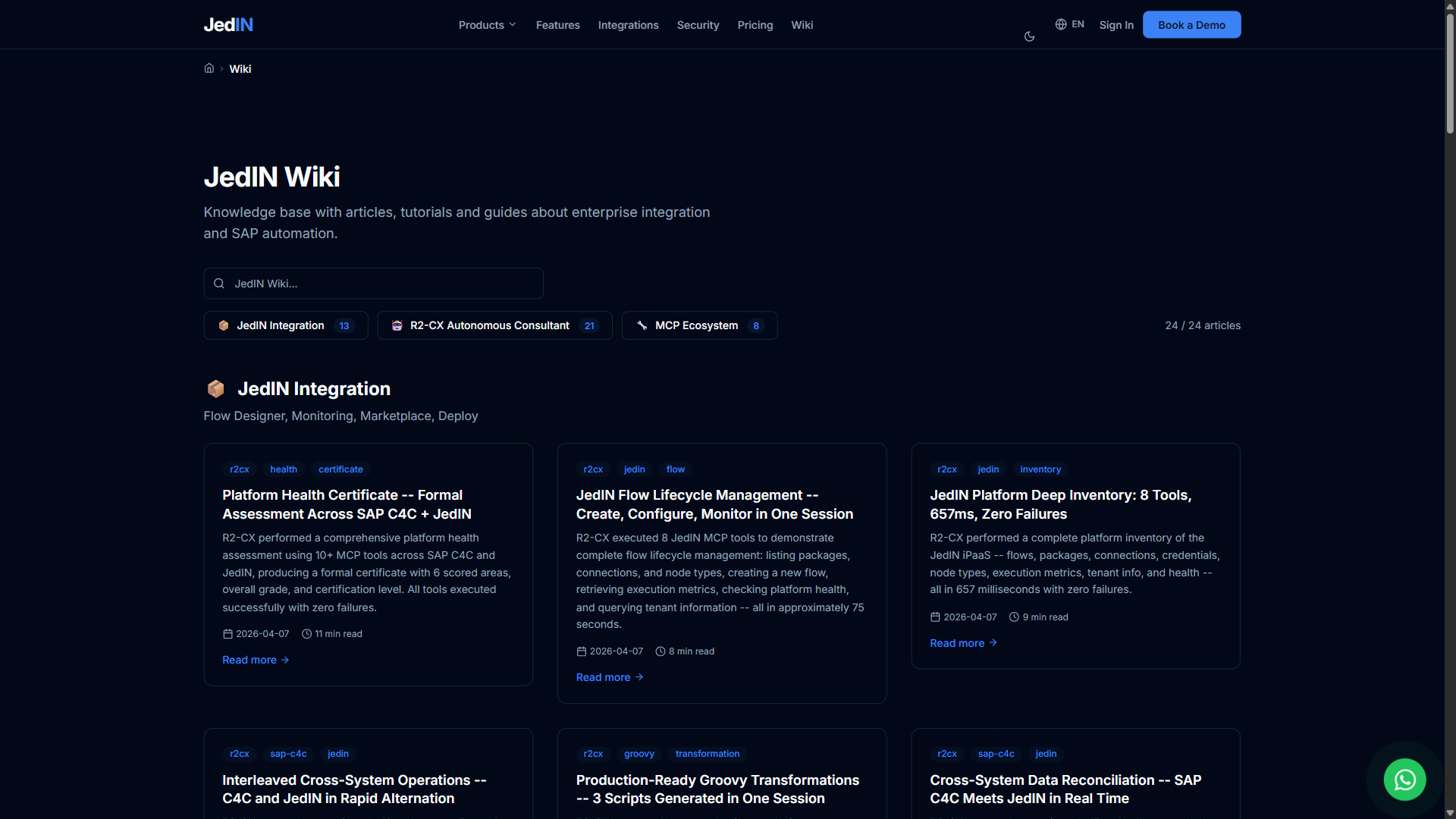
Task: Go to the Pricing page
Action: click(755, 25)
